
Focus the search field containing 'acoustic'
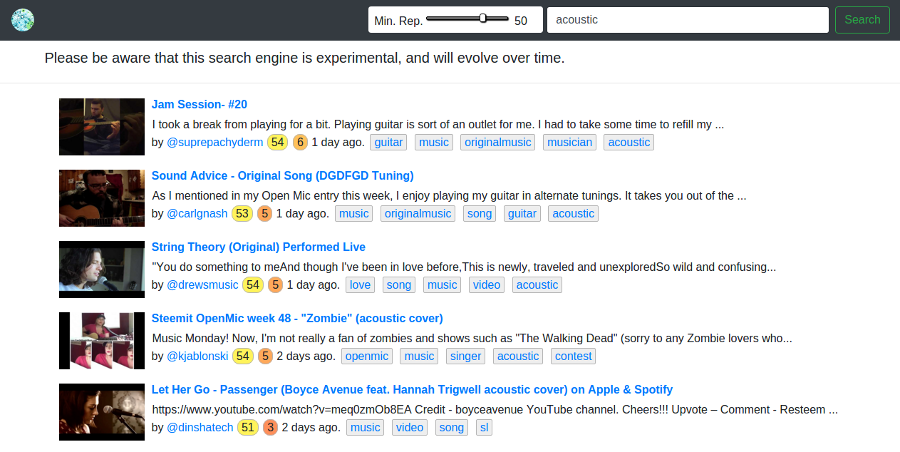pyautogui.click(x=688, y=20)
